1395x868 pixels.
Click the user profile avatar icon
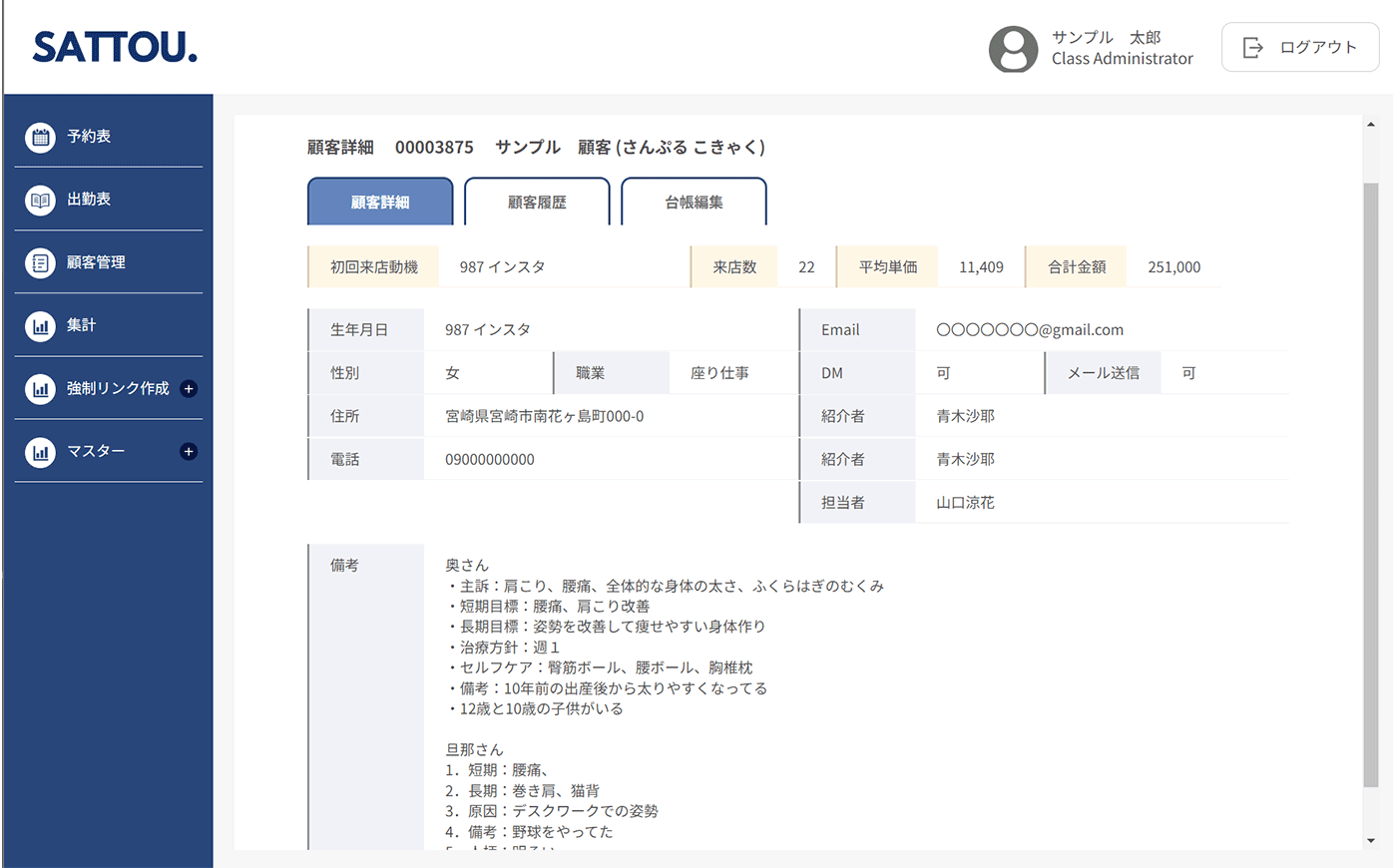1013,48
